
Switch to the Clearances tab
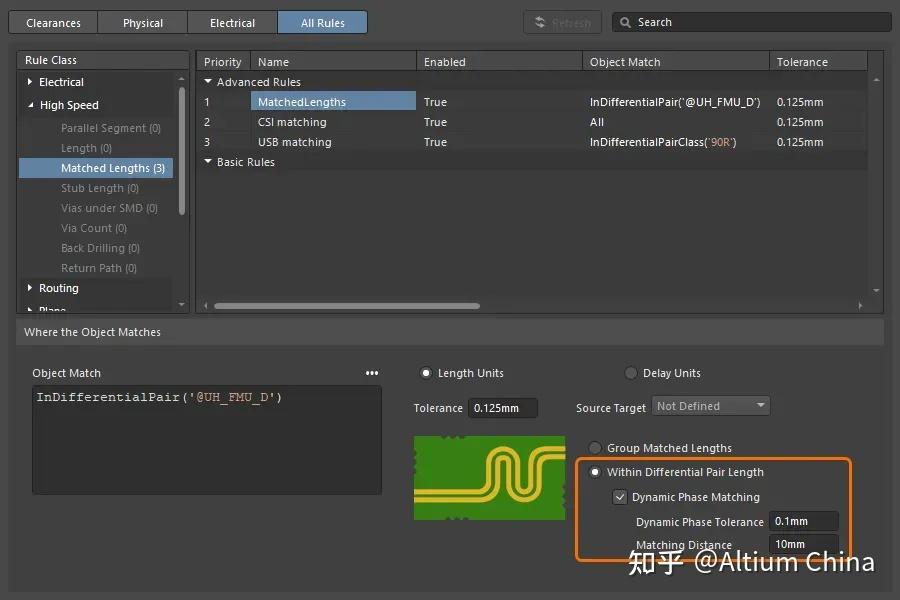coord(53,23)
